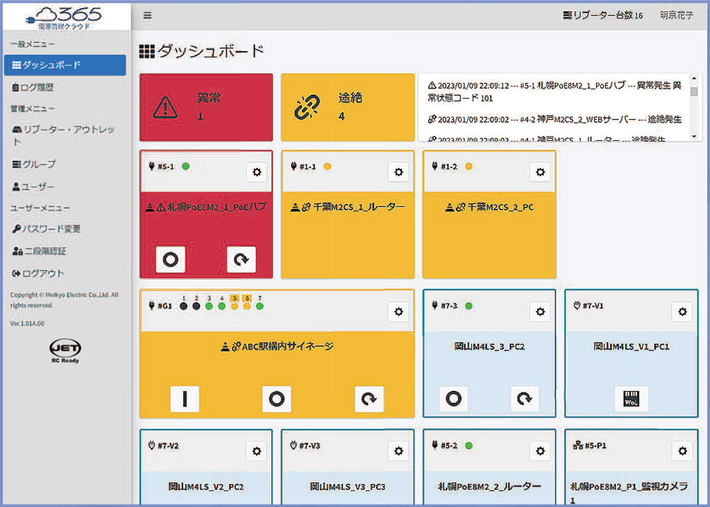Open gear settings for 千葉M2CS_1_ルーター card
Screen dimensions: 710x507
point(398,172)
